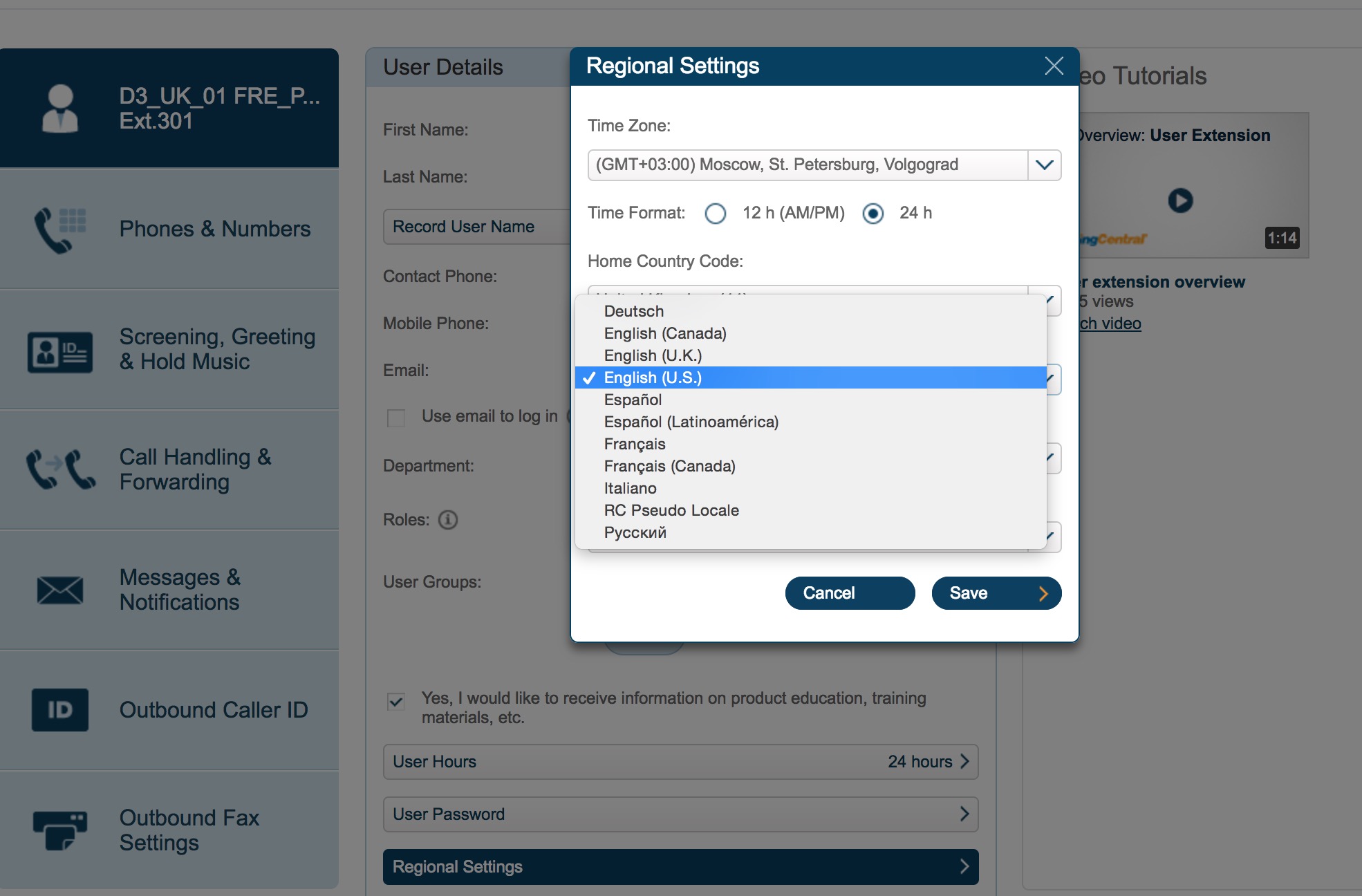Click the Messages & Notifications envelope icon
1362x896 pixels.
point(60,590)
